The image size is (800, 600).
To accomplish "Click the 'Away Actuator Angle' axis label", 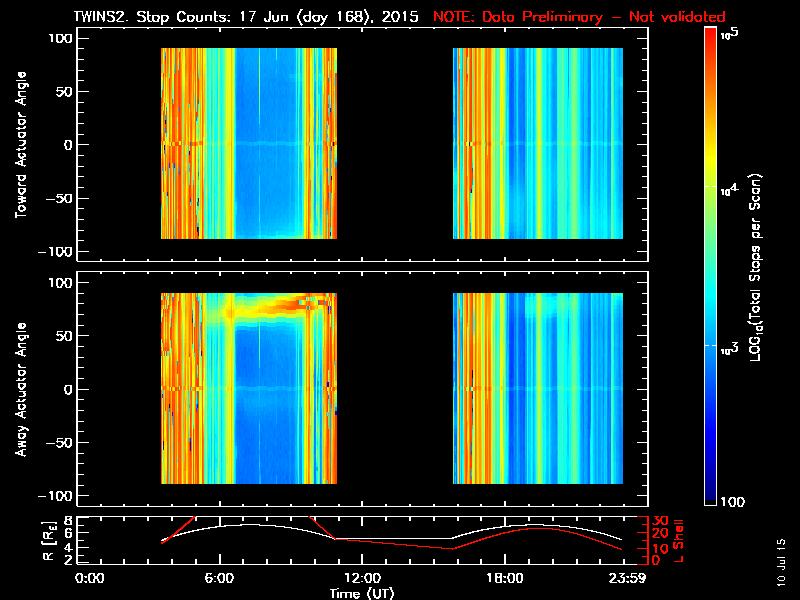I will coord(21,389).
